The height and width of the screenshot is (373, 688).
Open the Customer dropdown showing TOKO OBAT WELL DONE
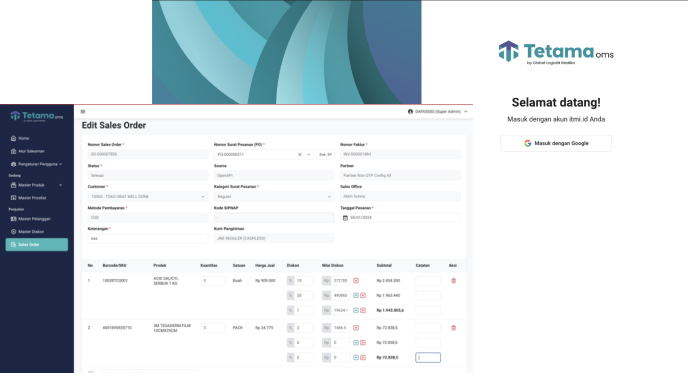coord(147,197)
